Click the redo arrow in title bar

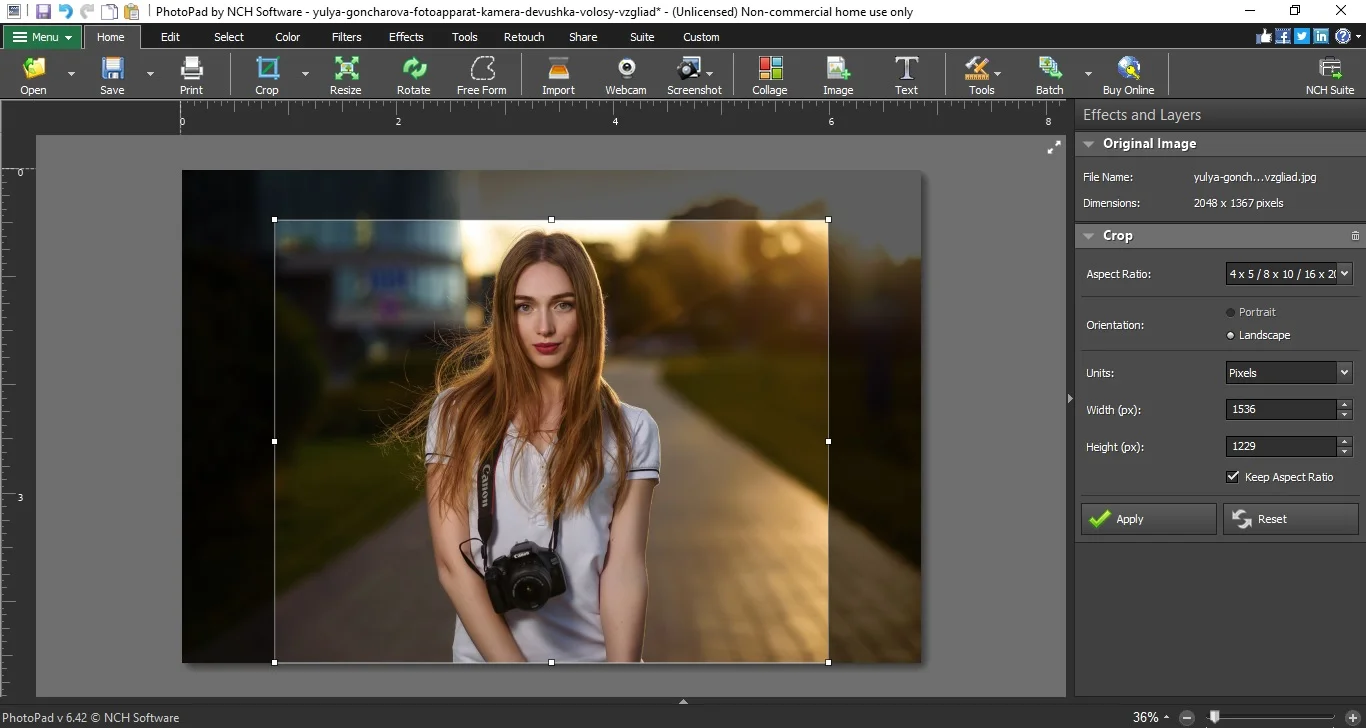[87, 12]
